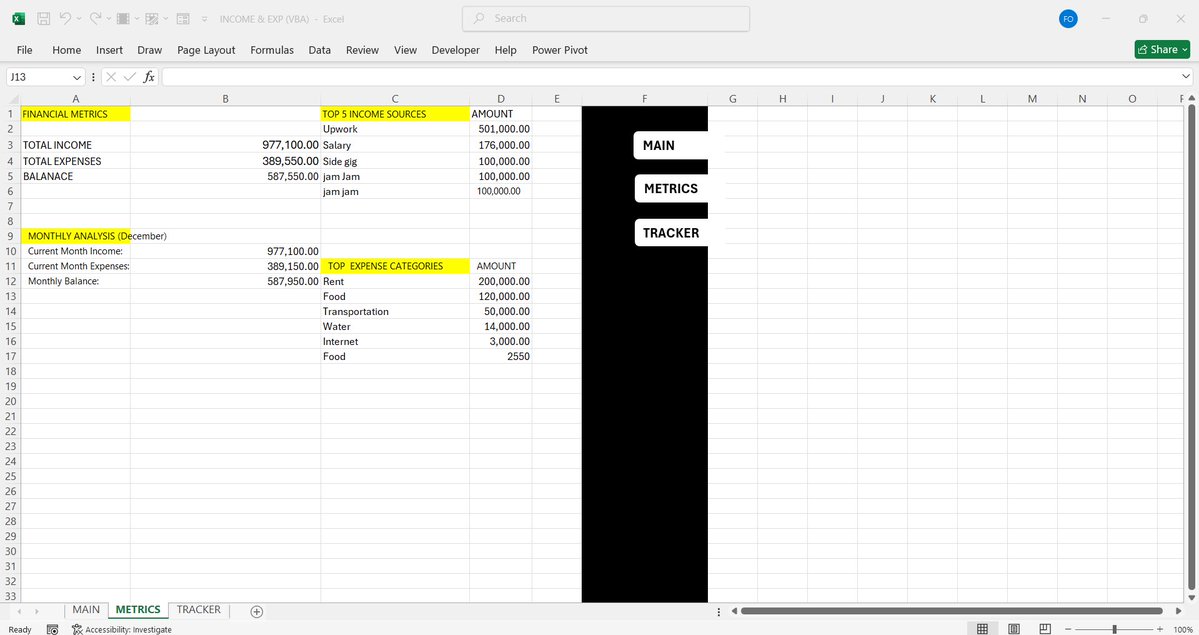1199x635 pixels.
Task: Switch to the Insert ribbon tab
Action: (109, 50)
